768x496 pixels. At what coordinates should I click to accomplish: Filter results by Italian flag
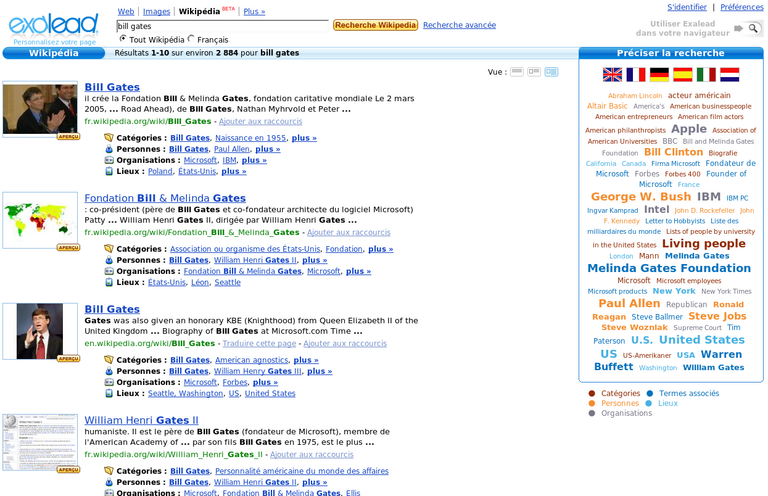coord(706,75)
